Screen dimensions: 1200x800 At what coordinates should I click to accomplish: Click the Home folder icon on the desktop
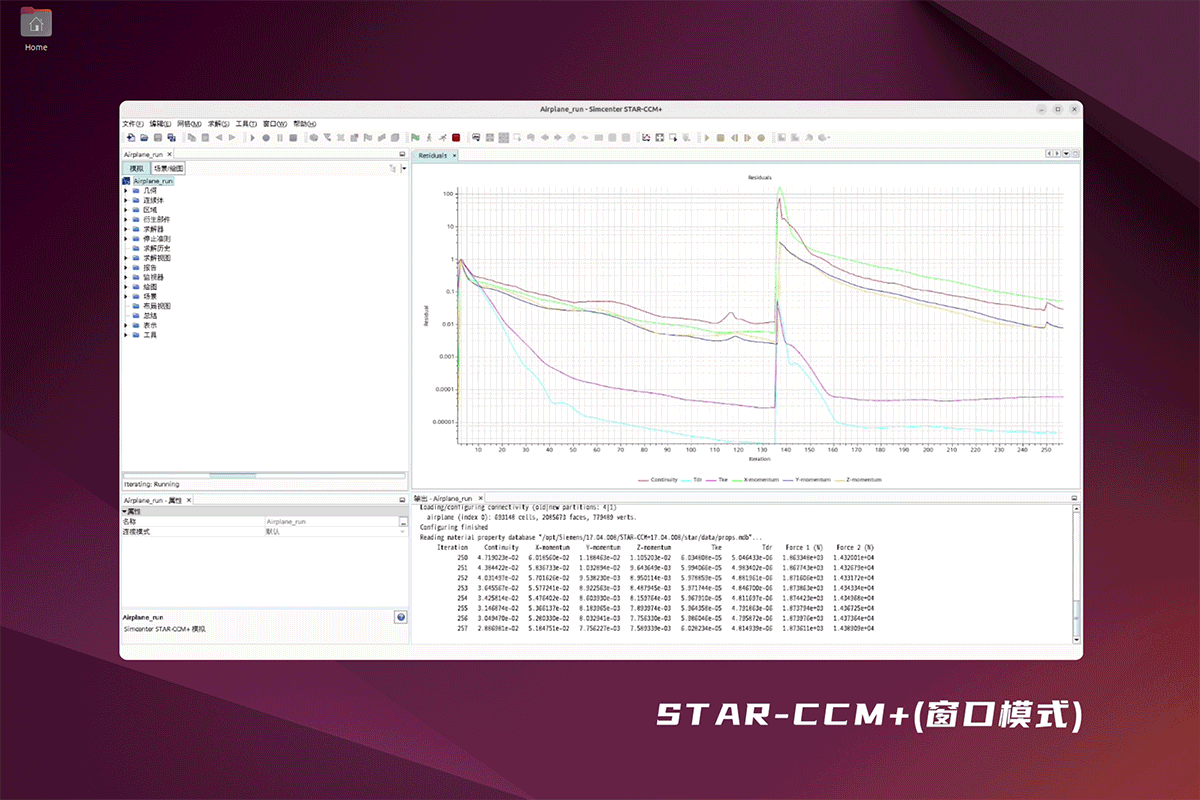coord(35,23)
